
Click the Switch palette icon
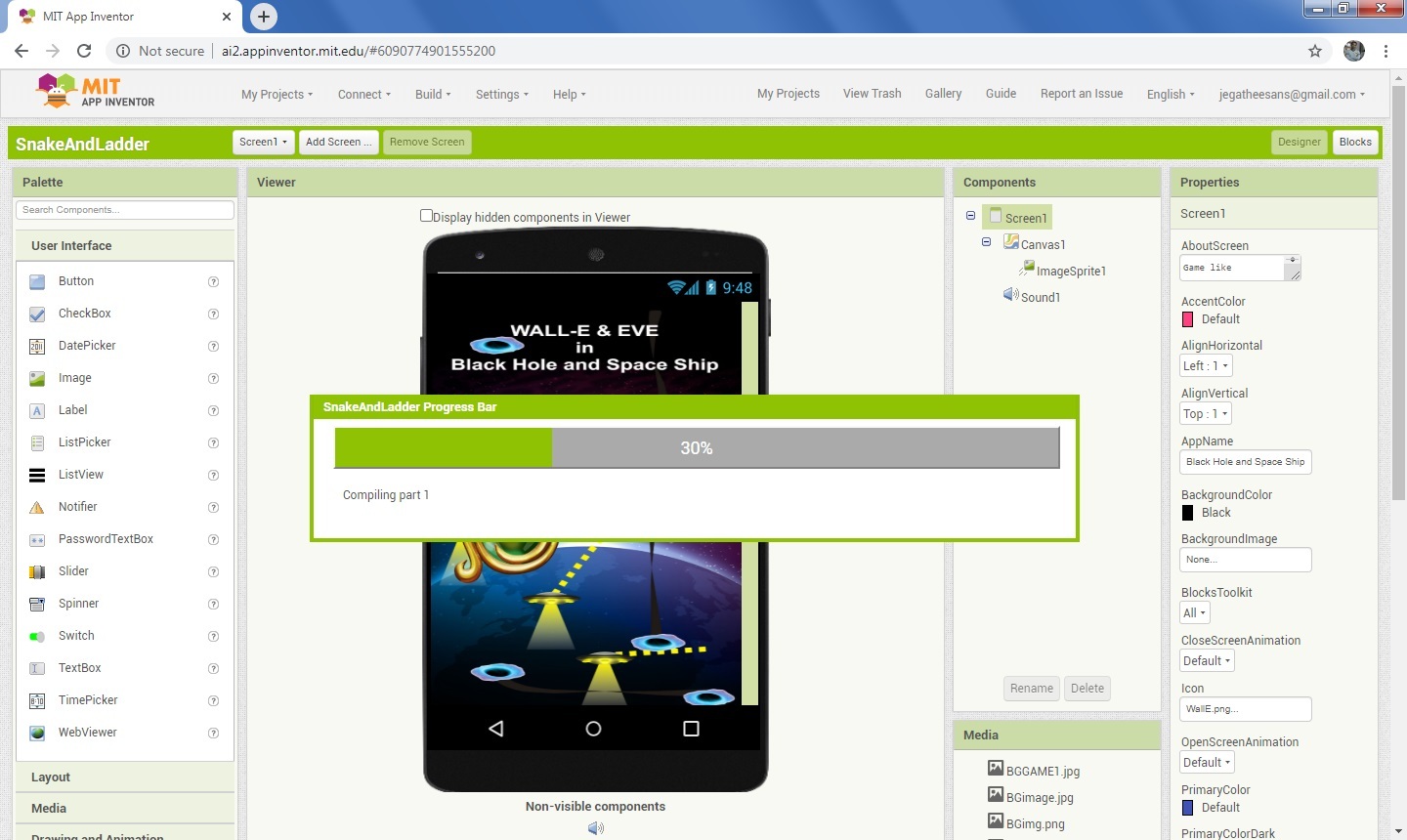[37, 637]
